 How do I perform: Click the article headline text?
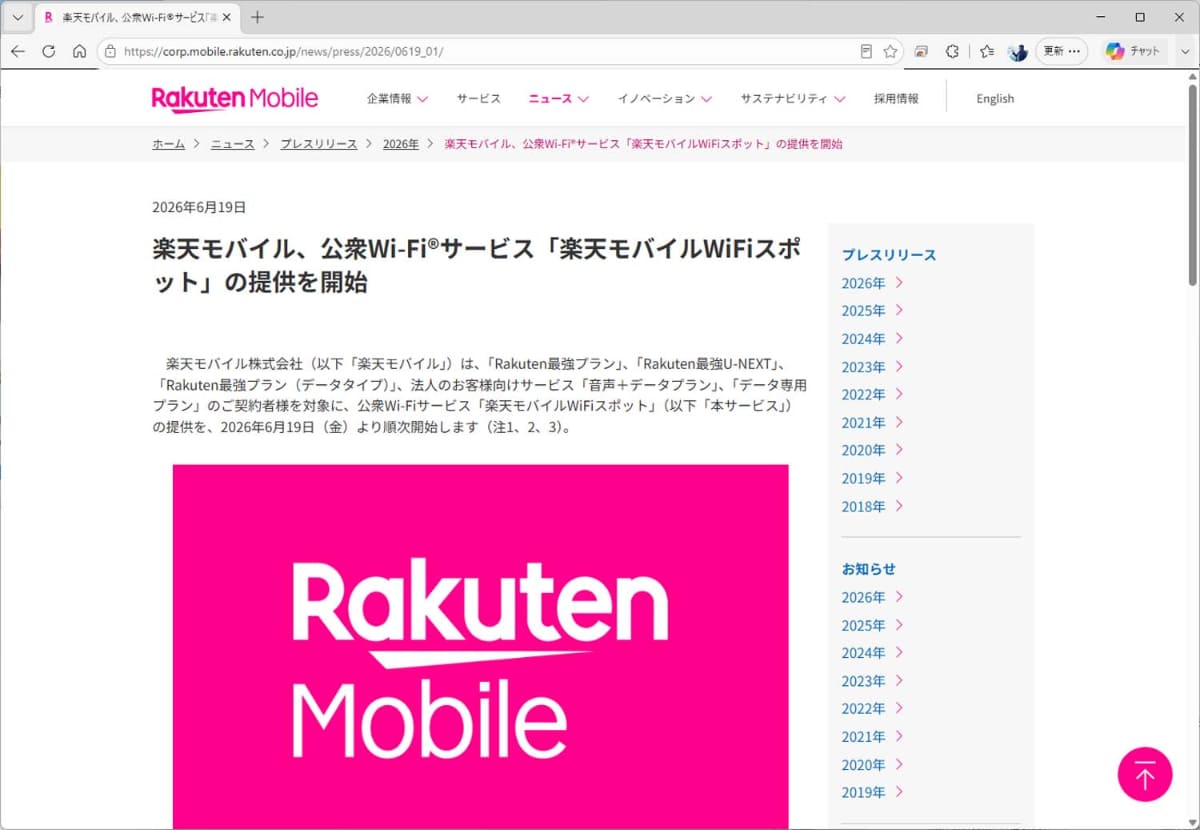tap(477, 266)
